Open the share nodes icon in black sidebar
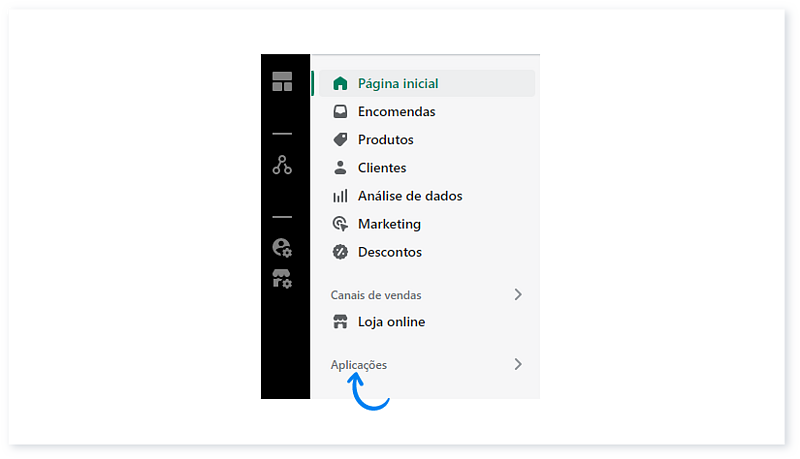The width and height of the screenshot is (800, 459). tap(282, 165)
